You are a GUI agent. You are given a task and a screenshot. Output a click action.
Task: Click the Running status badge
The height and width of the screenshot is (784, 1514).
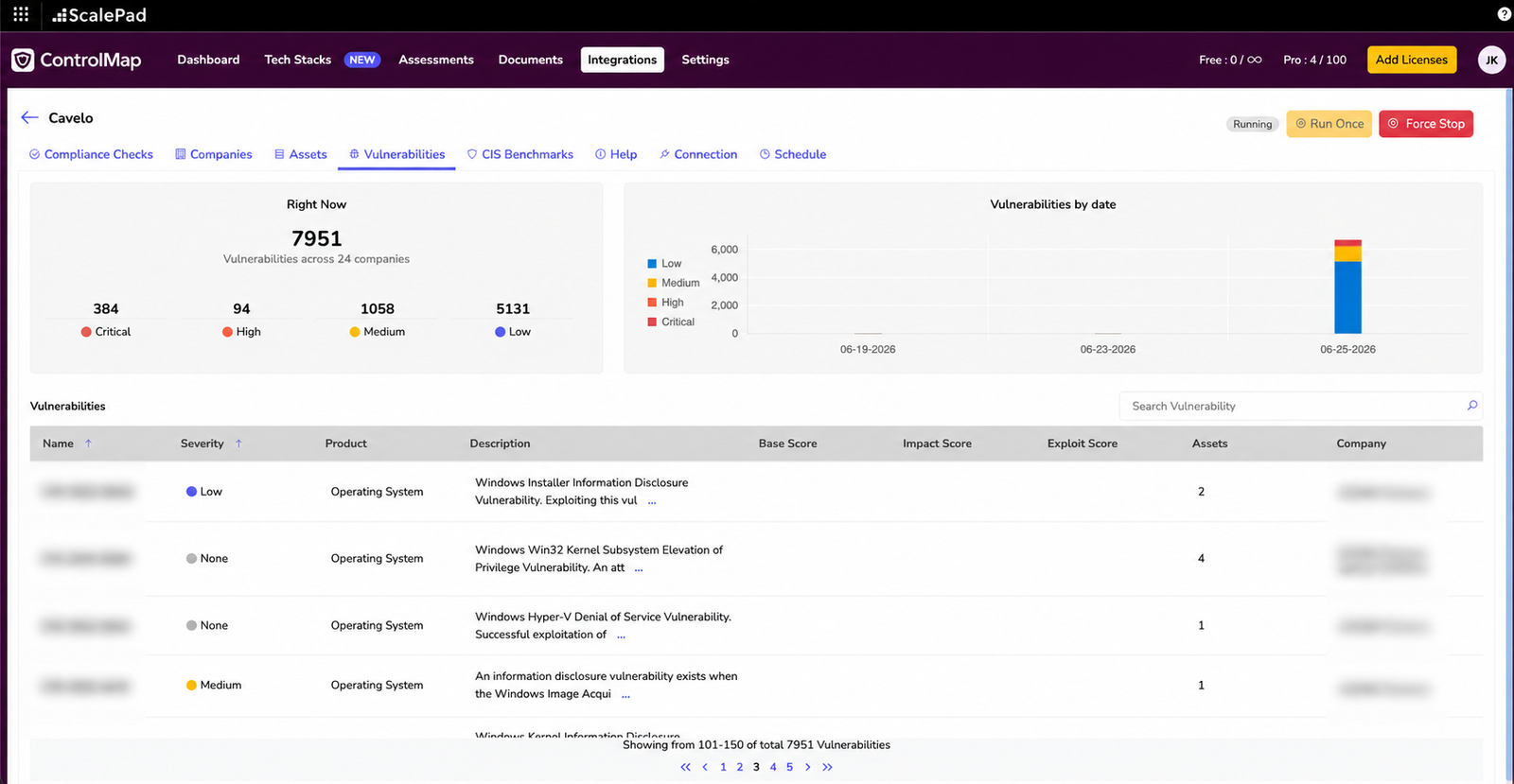tap(1253, 124)
